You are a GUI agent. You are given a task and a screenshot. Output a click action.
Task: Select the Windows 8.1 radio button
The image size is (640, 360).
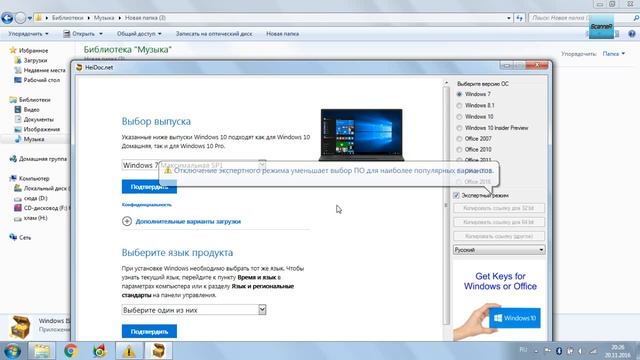[459, 105]
